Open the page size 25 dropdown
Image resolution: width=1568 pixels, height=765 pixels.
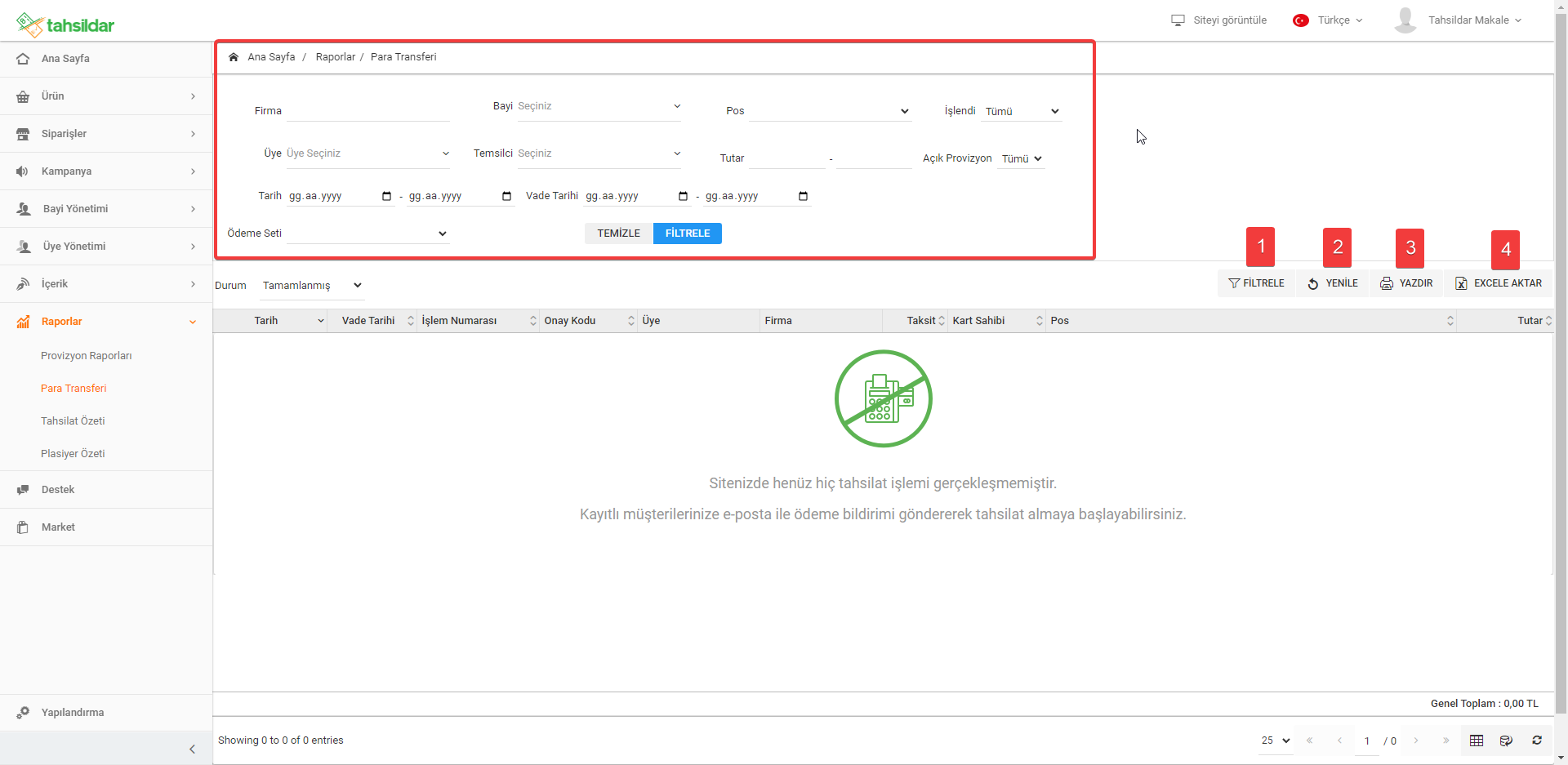coord(1276,741)
